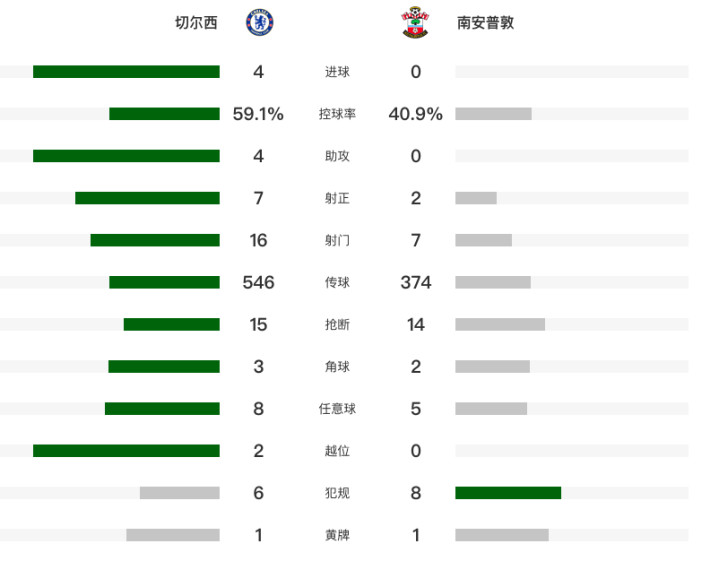Select the 抢断 tackles label
Screen dimensions: 719x561
click(337, 324)
